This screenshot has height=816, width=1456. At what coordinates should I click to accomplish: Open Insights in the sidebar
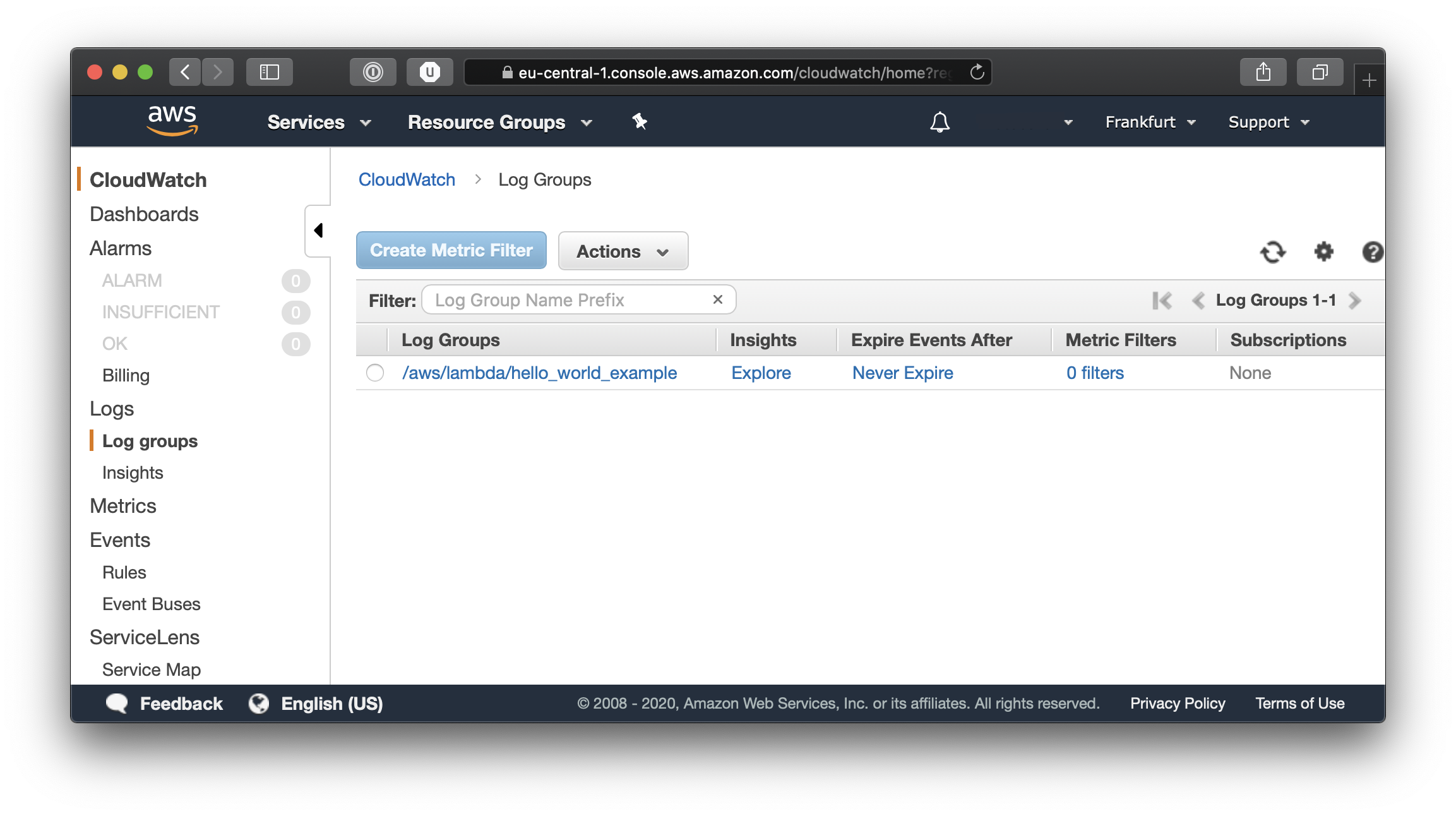click(133, 472)
